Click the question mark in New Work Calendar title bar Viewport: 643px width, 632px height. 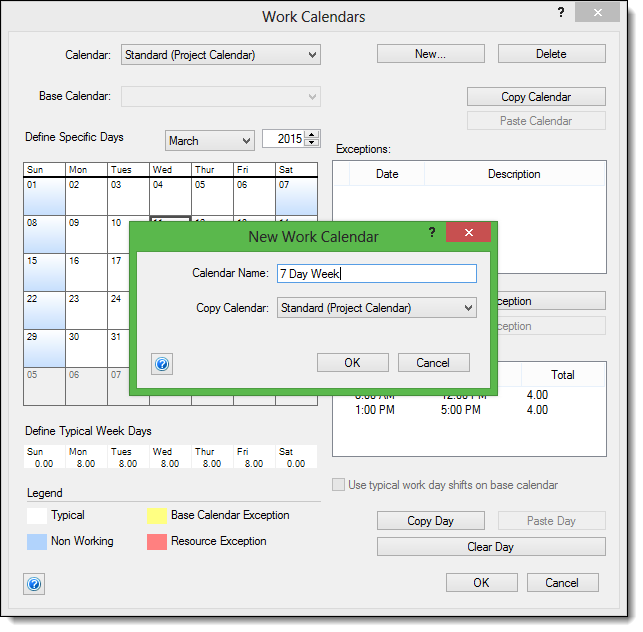point(432,233)
